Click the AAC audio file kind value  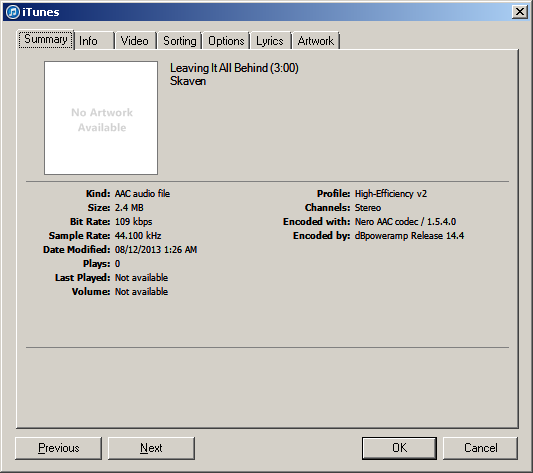(x=142, y=193)
